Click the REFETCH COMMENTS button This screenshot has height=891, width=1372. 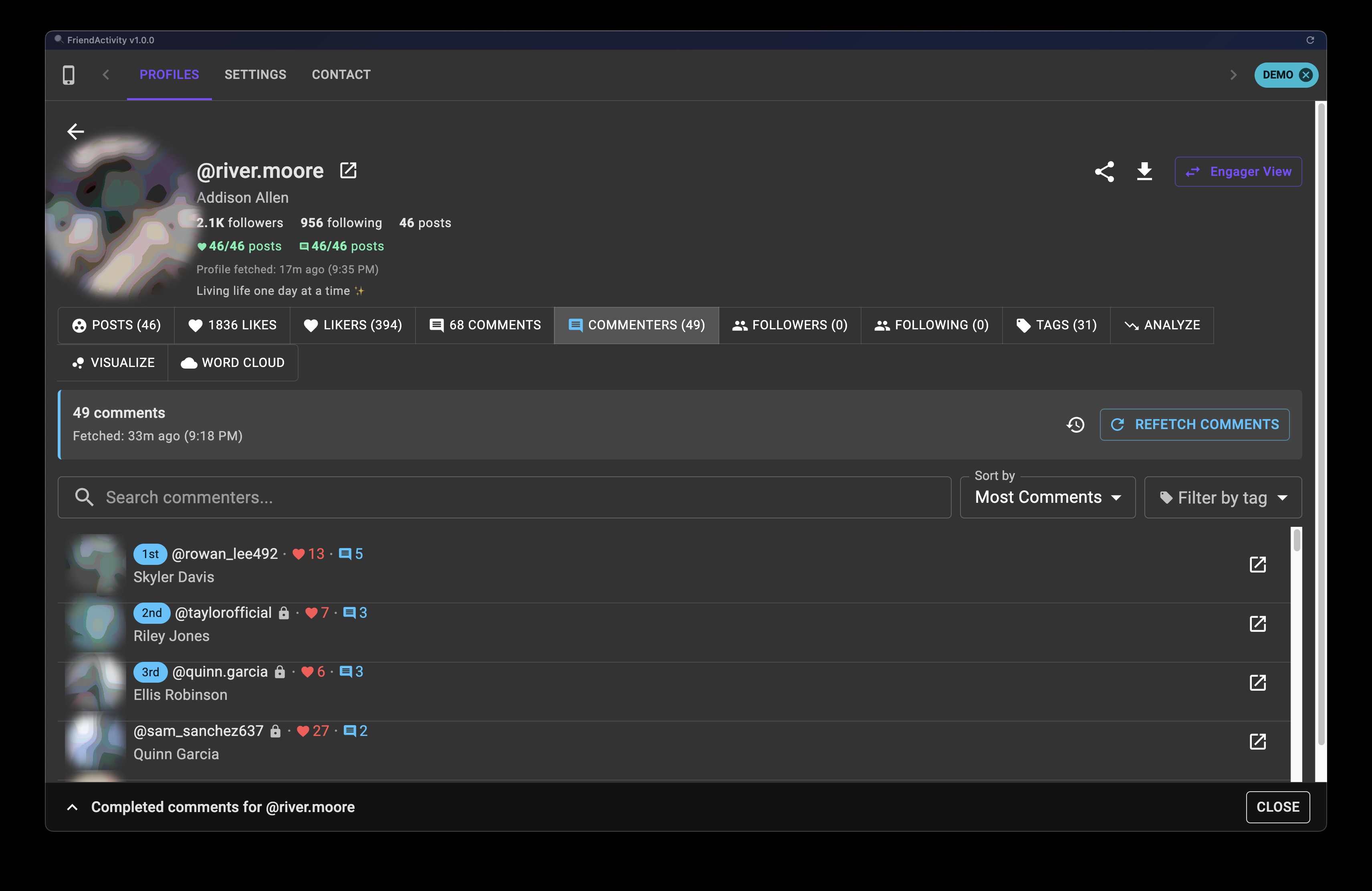[1194, 425]
